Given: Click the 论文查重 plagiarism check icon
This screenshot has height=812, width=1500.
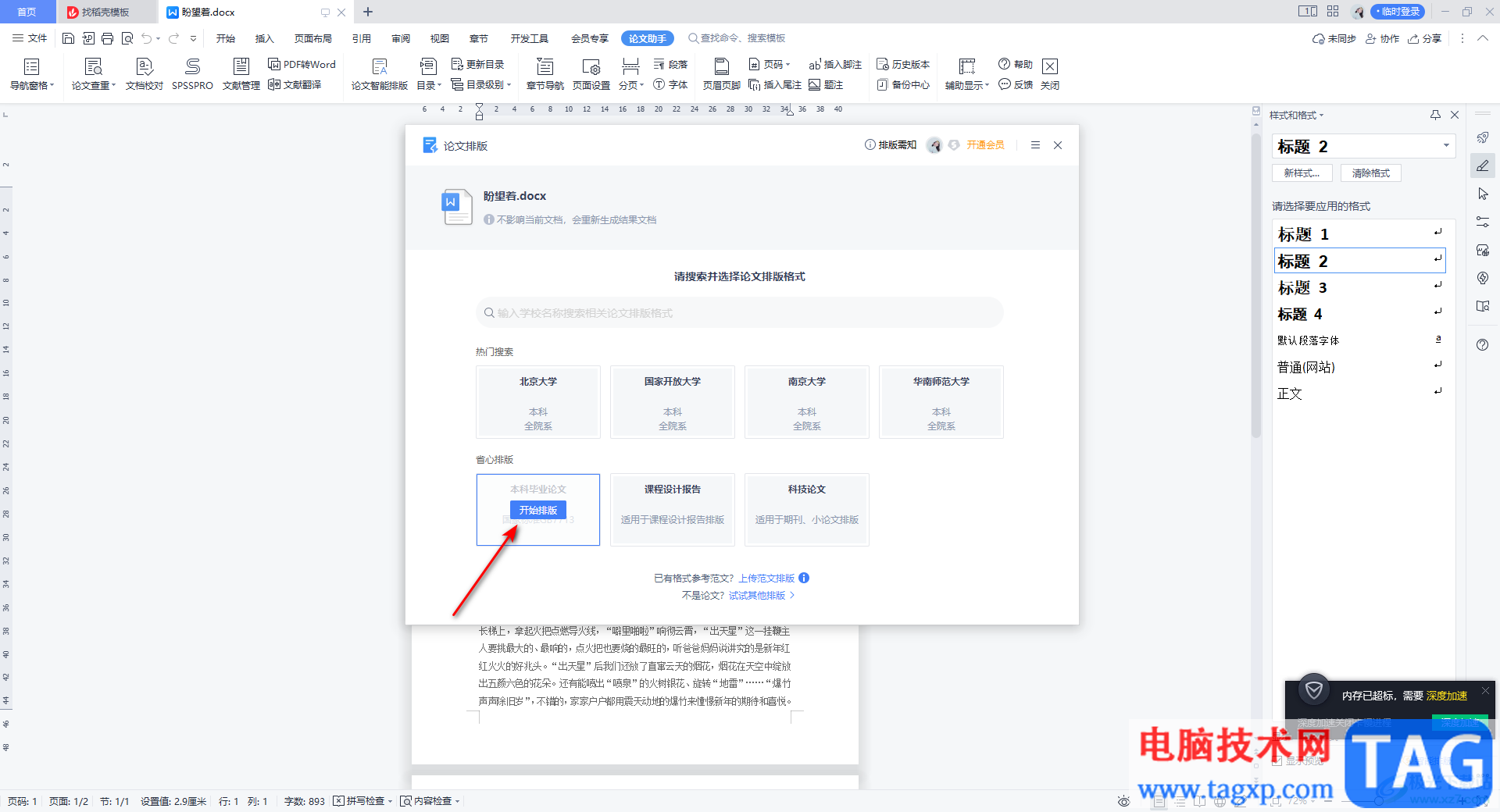Looking at the screenshot, I should (94, 75).
